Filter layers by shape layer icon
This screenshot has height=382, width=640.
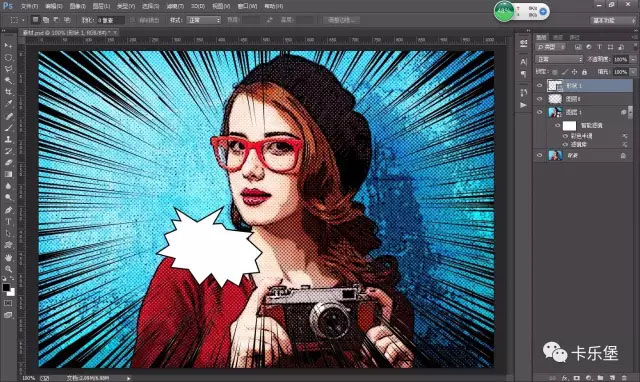tap(610, 47)
